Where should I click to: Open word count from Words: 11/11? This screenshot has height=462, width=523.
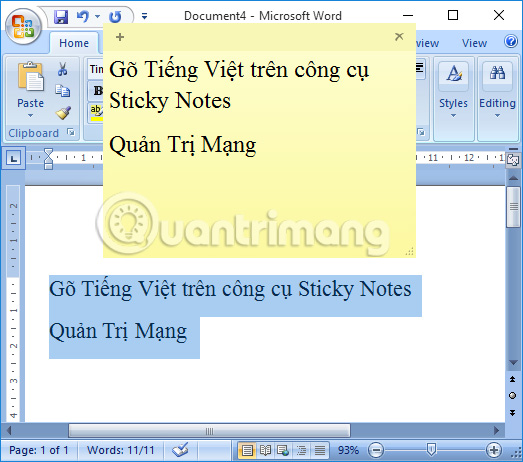click(121, 450)
